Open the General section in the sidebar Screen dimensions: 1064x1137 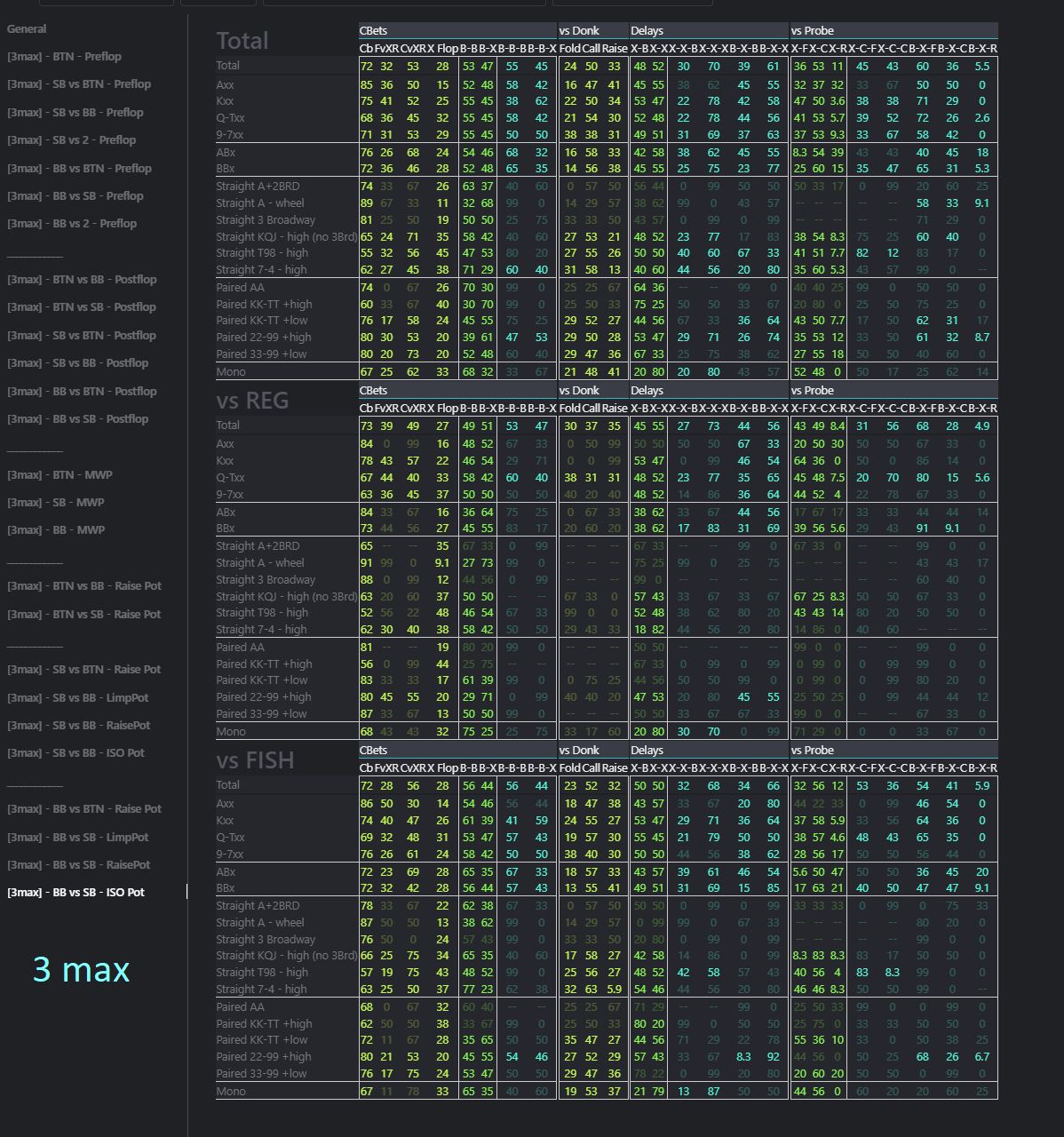(27, 29)
